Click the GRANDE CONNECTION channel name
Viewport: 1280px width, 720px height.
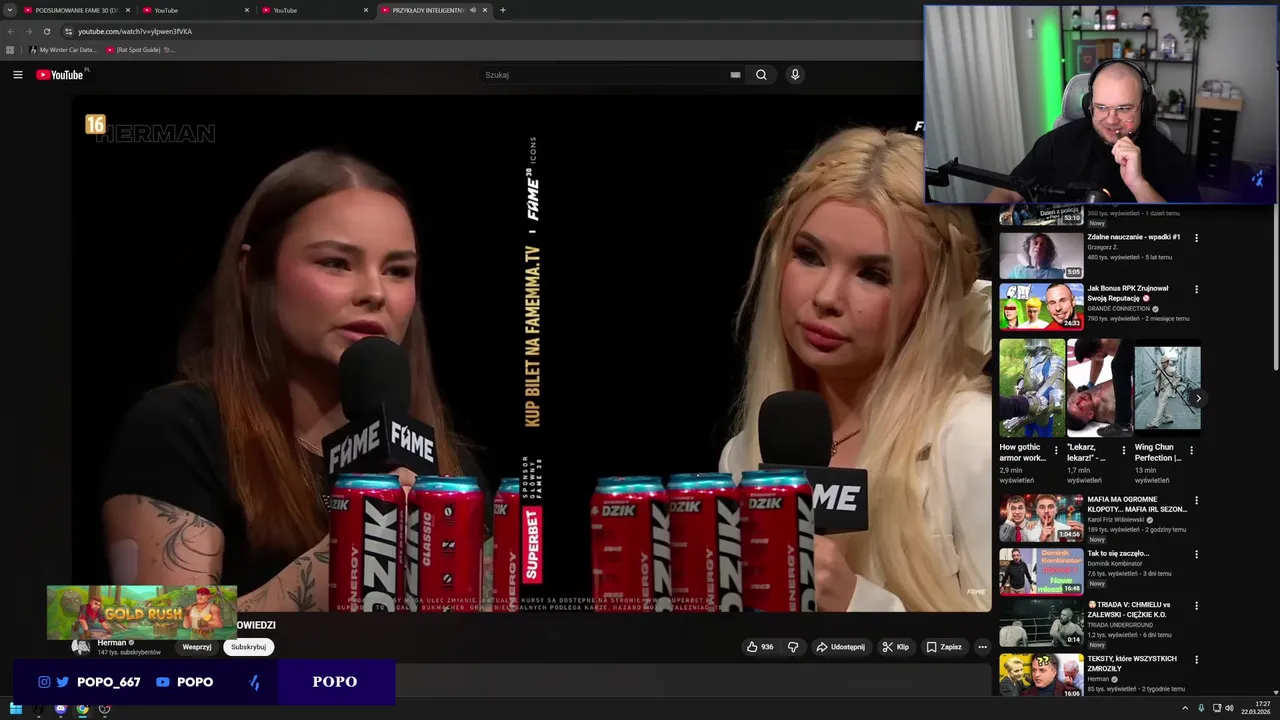(x=1119, y=308)
